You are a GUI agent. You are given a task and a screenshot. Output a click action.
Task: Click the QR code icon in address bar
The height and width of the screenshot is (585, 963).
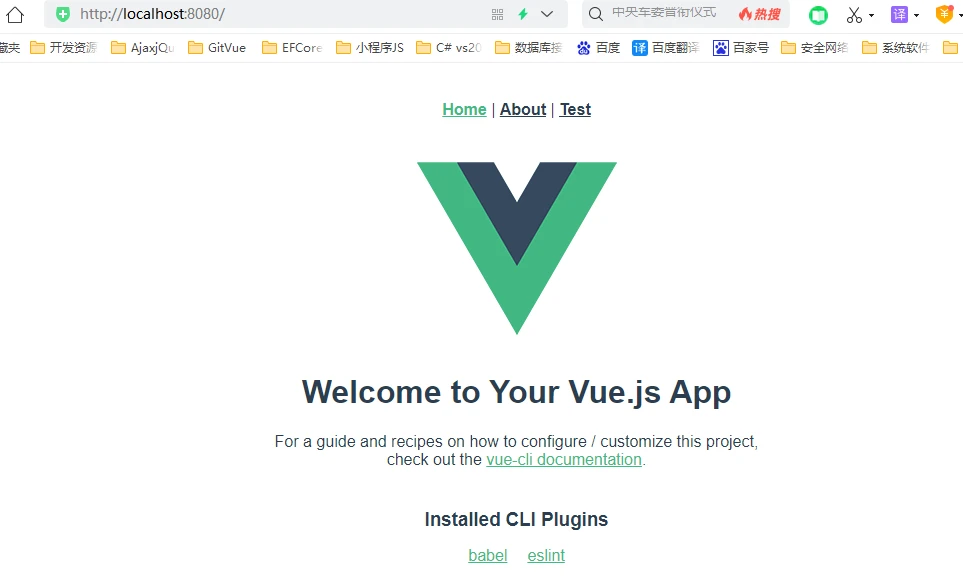pyautogui.click(x=498, y=14)
